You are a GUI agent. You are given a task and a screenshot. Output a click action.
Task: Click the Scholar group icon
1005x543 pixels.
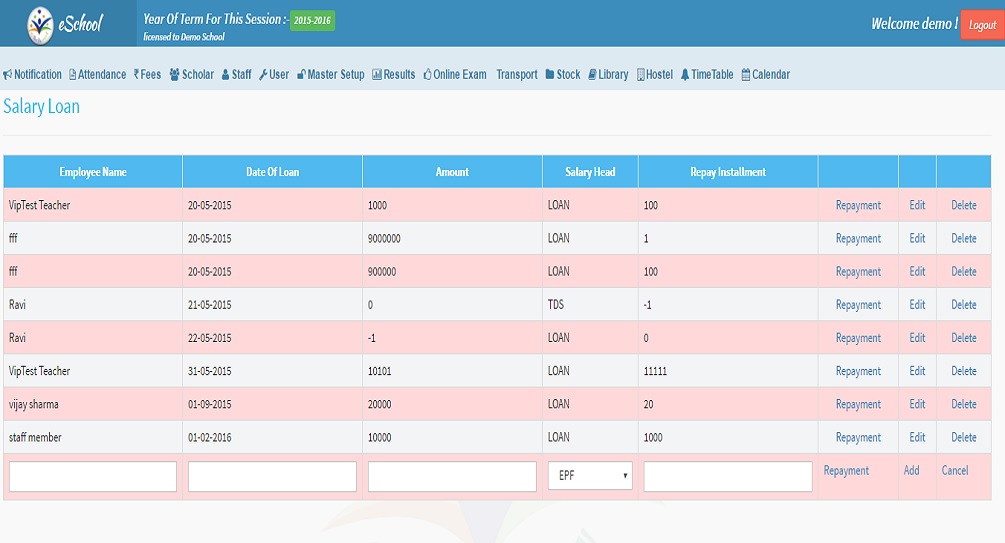[175, 75]
